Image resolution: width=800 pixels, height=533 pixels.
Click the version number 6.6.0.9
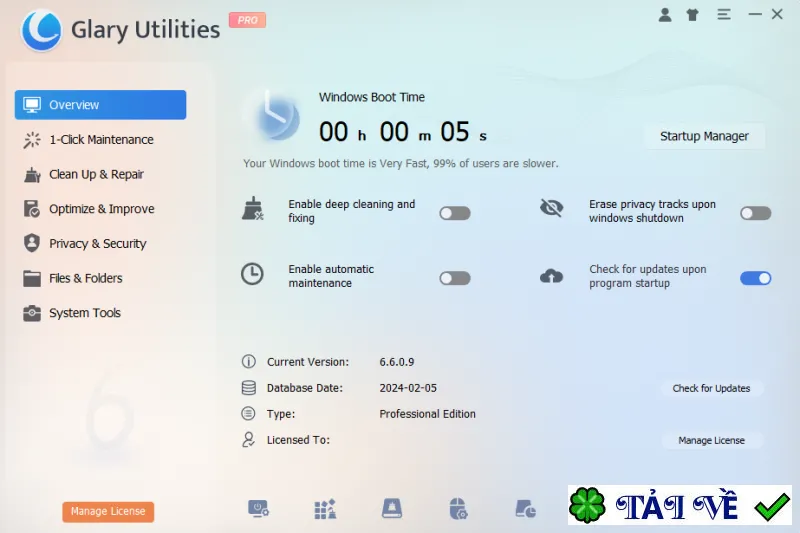point(396,362)
